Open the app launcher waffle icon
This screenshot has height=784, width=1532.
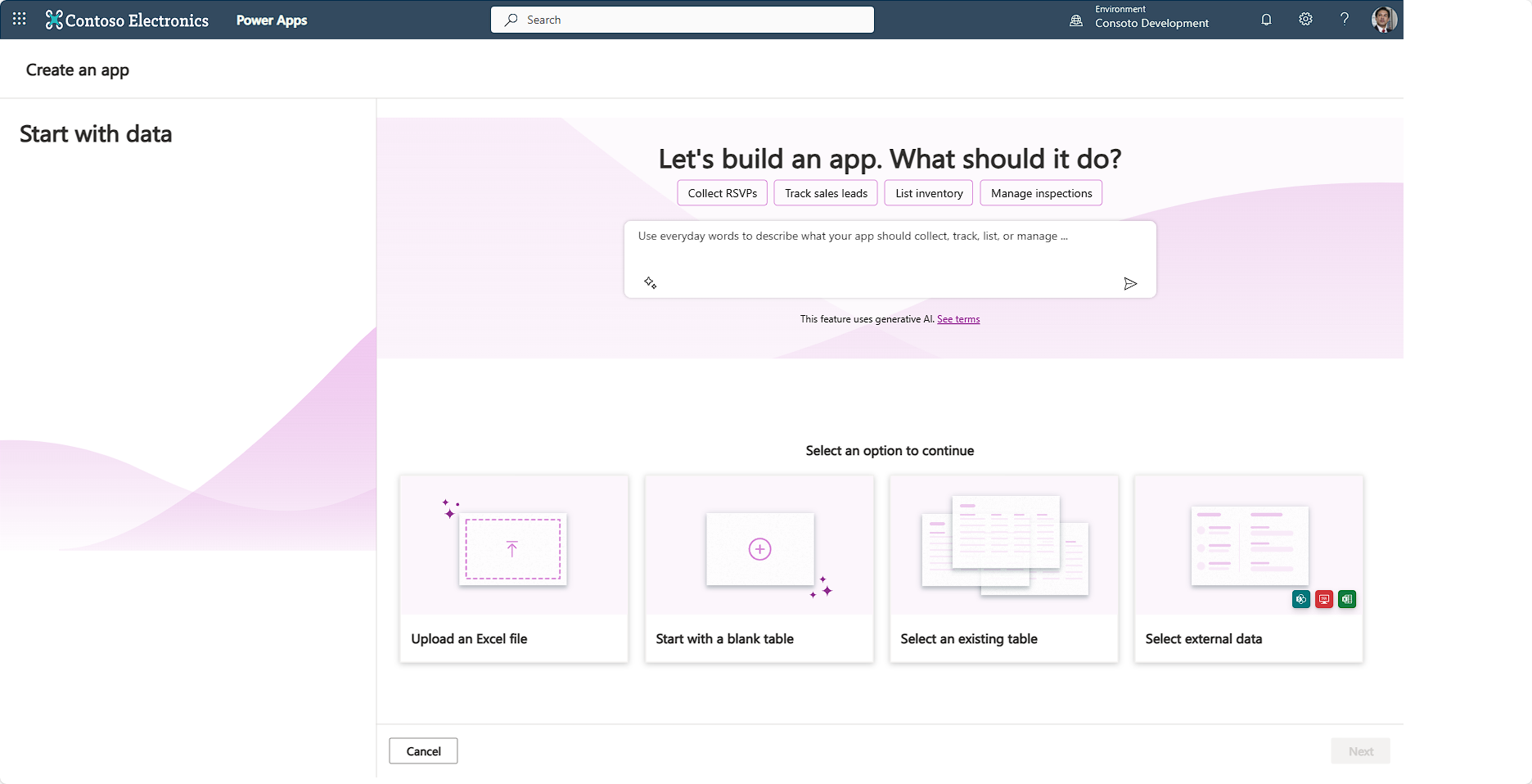coord(19,19)
